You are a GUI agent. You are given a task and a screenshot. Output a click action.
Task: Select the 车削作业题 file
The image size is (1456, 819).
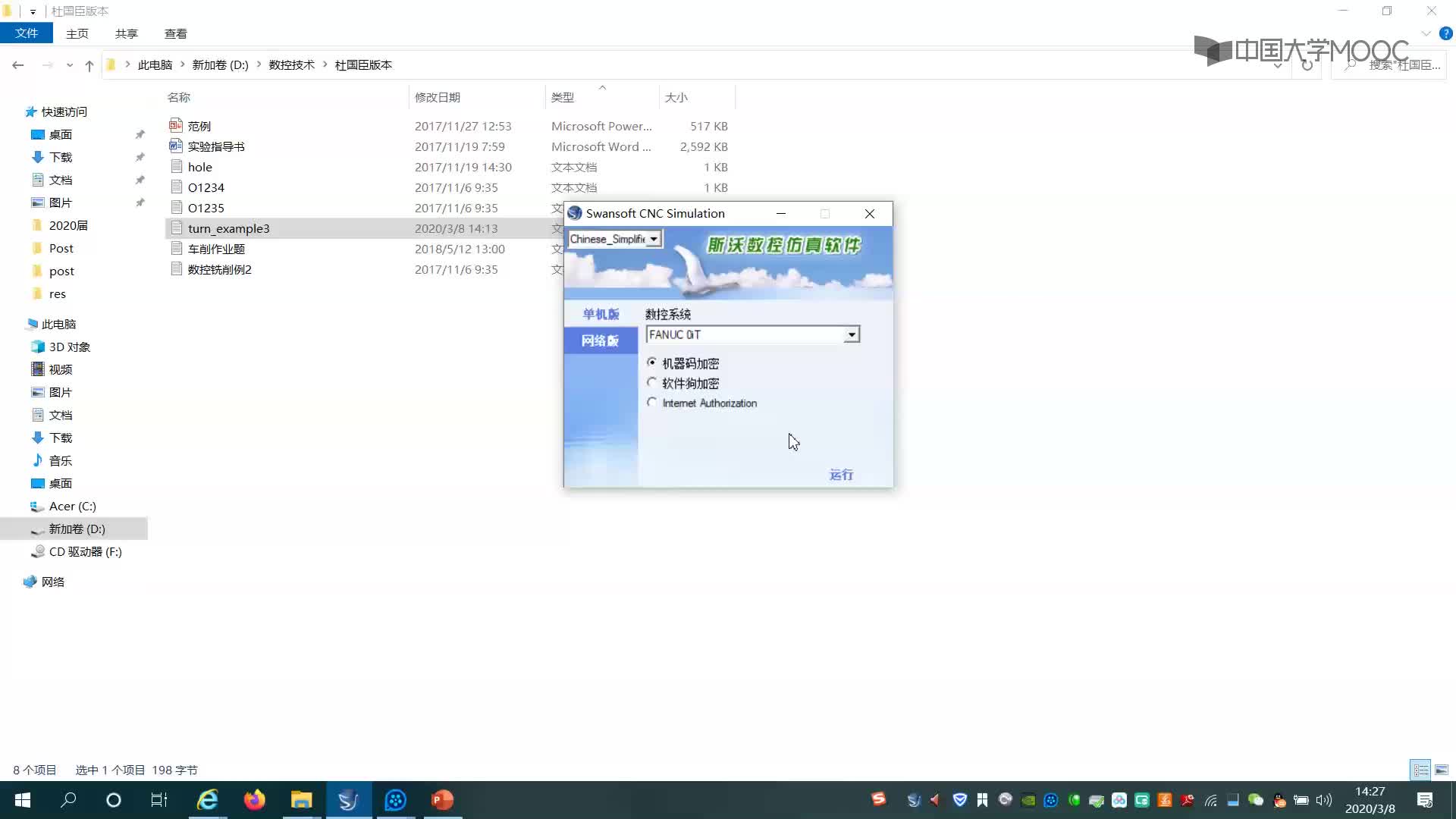216,249
